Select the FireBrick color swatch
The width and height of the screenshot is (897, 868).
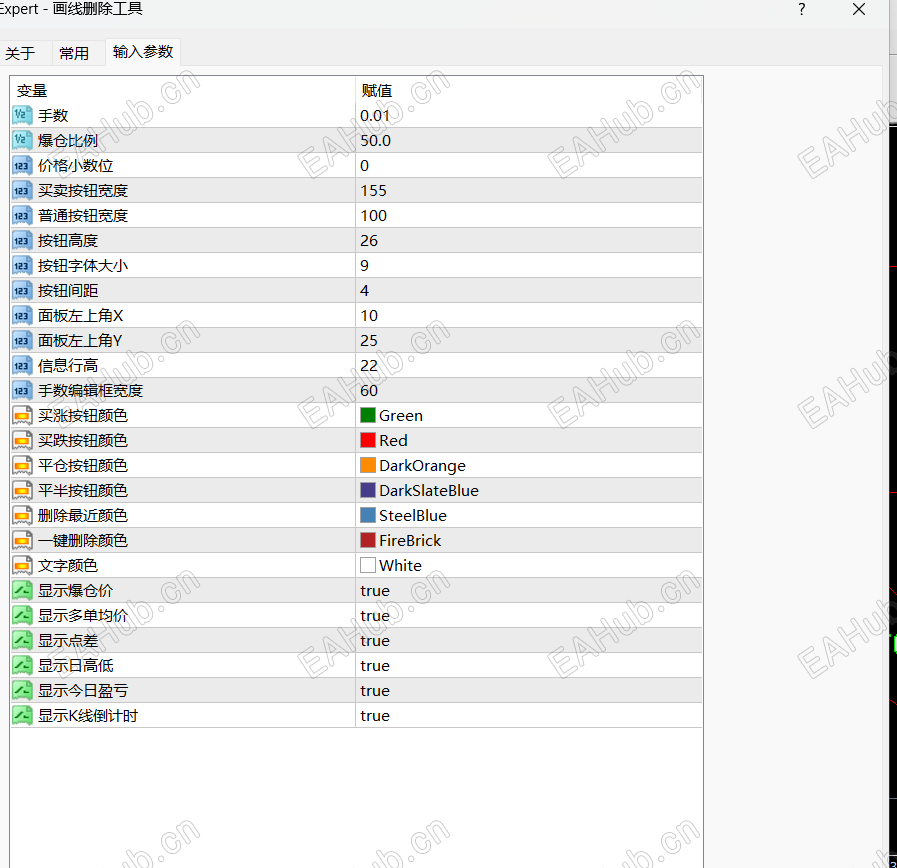(x=368, y=541)
